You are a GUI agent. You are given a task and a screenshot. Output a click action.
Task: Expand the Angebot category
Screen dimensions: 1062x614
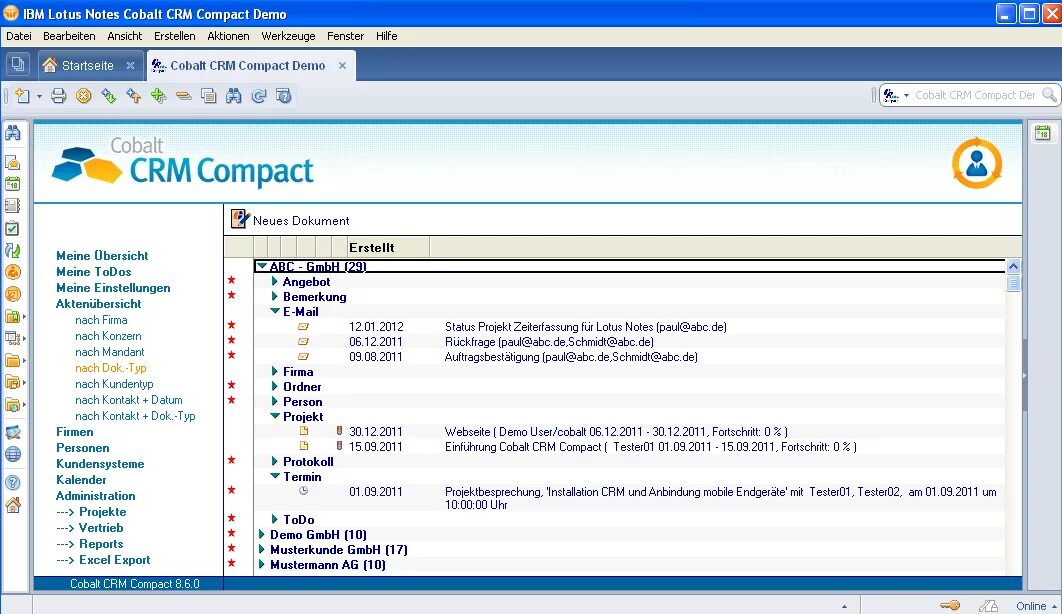coord(274,282)
